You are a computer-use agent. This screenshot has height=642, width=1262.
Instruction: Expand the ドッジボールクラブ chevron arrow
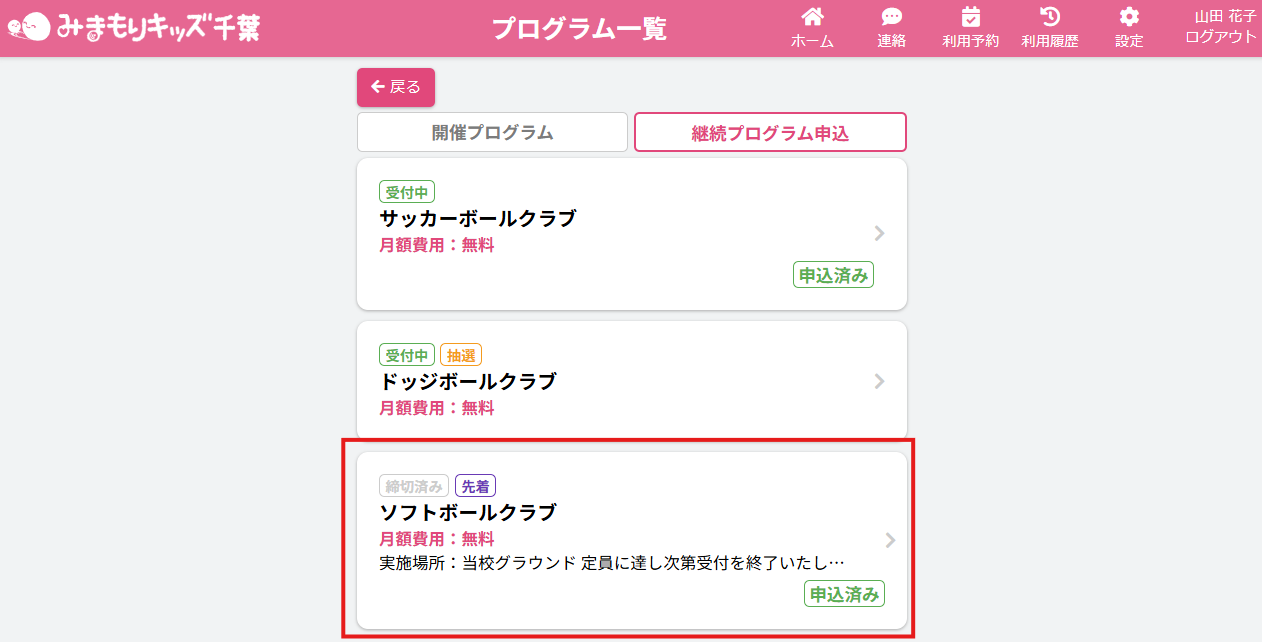879,381
